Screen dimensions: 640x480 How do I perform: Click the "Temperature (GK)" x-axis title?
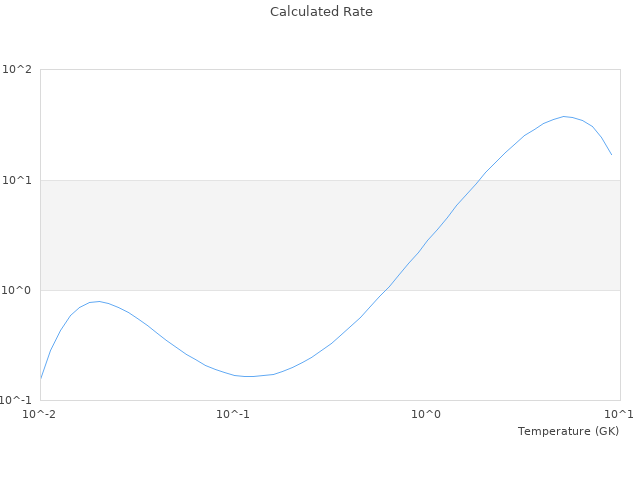[x=568, y=431]
